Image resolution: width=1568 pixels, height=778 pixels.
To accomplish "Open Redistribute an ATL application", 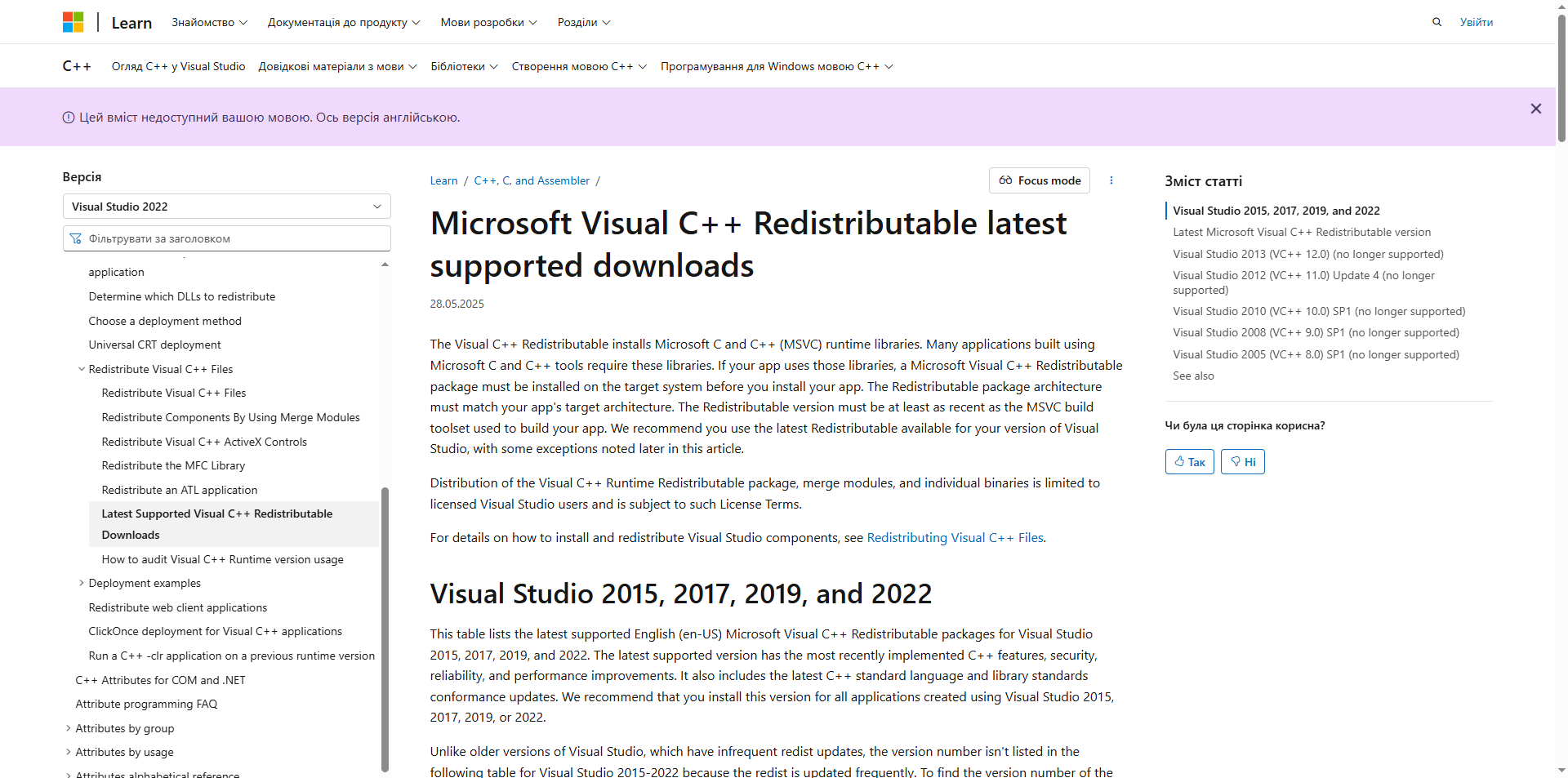I will 180,490.
